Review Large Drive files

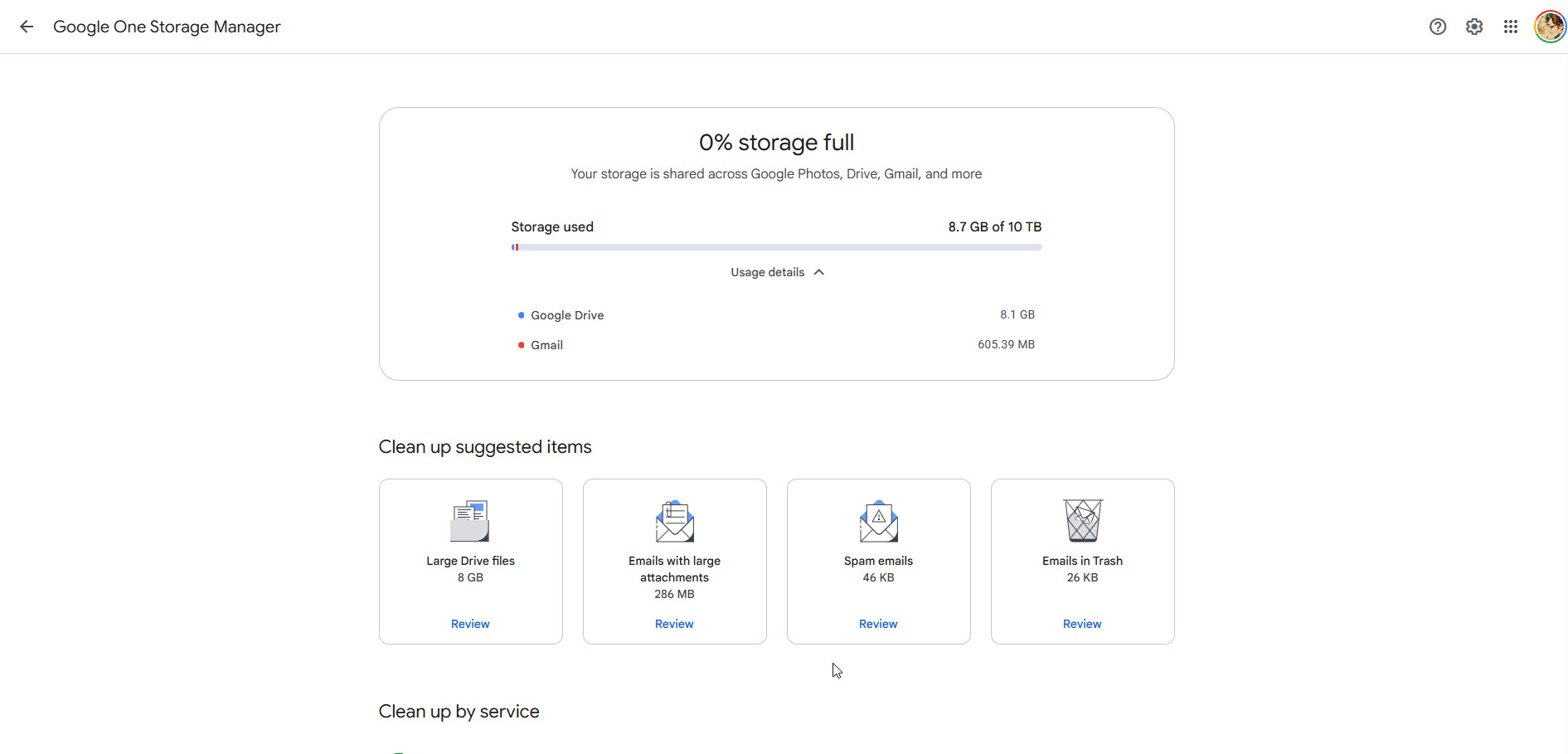point(470,624)
